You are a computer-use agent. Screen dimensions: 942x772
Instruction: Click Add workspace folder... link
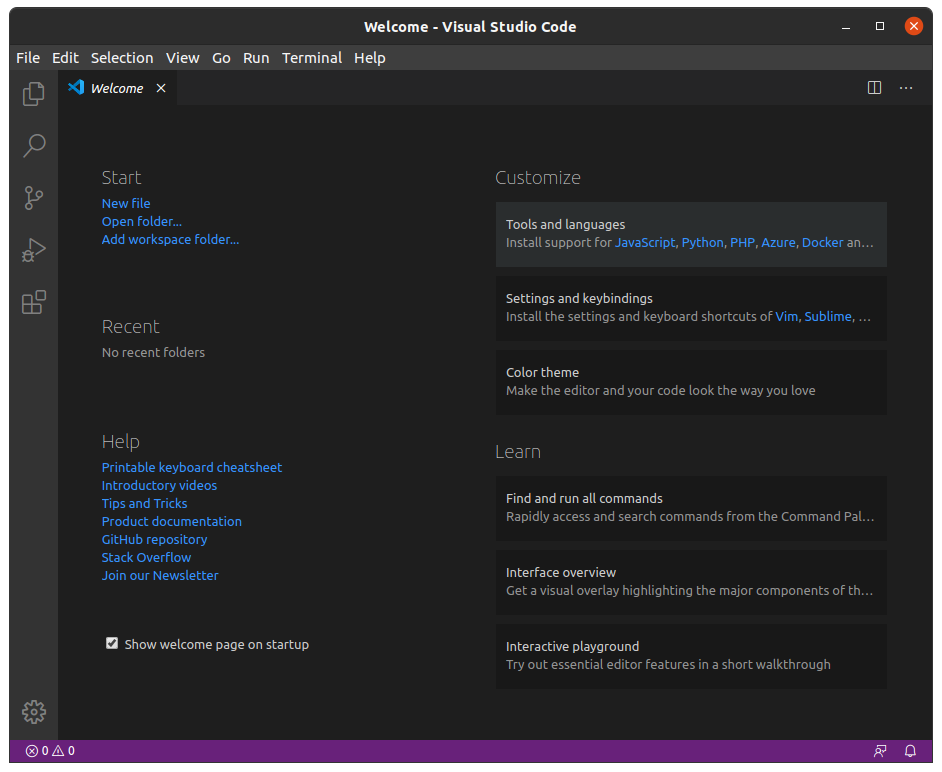point(171,240)
